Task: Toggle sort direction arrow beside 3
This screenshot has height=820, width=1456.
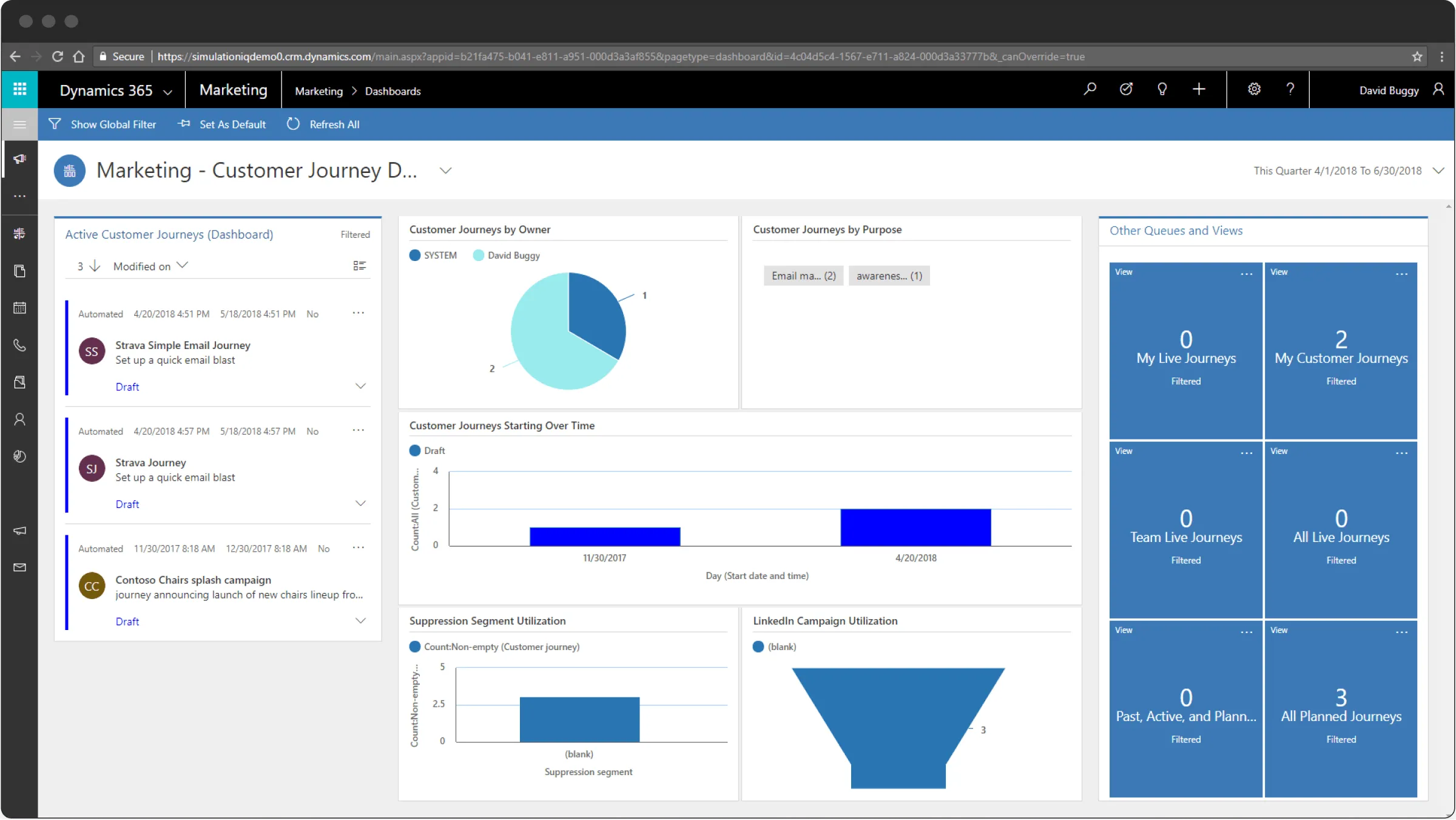Action: (x=95, y=266)
